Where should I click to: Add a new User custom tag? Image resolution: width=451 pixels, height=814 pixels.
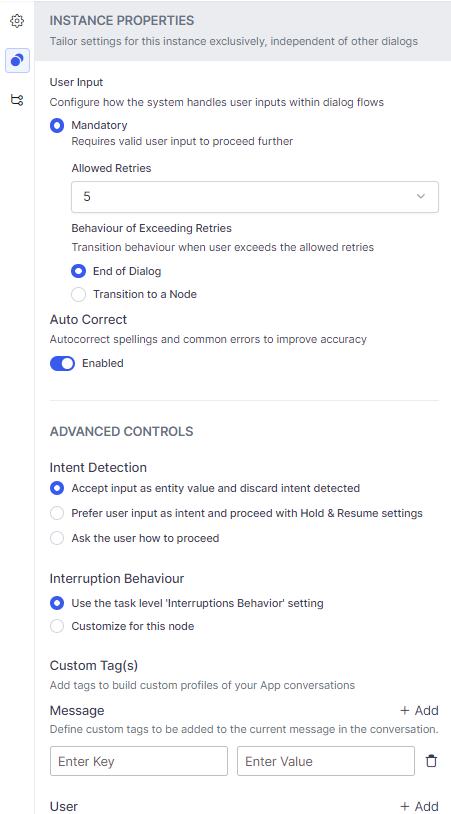pyautogui.click(x=419, y=806)
